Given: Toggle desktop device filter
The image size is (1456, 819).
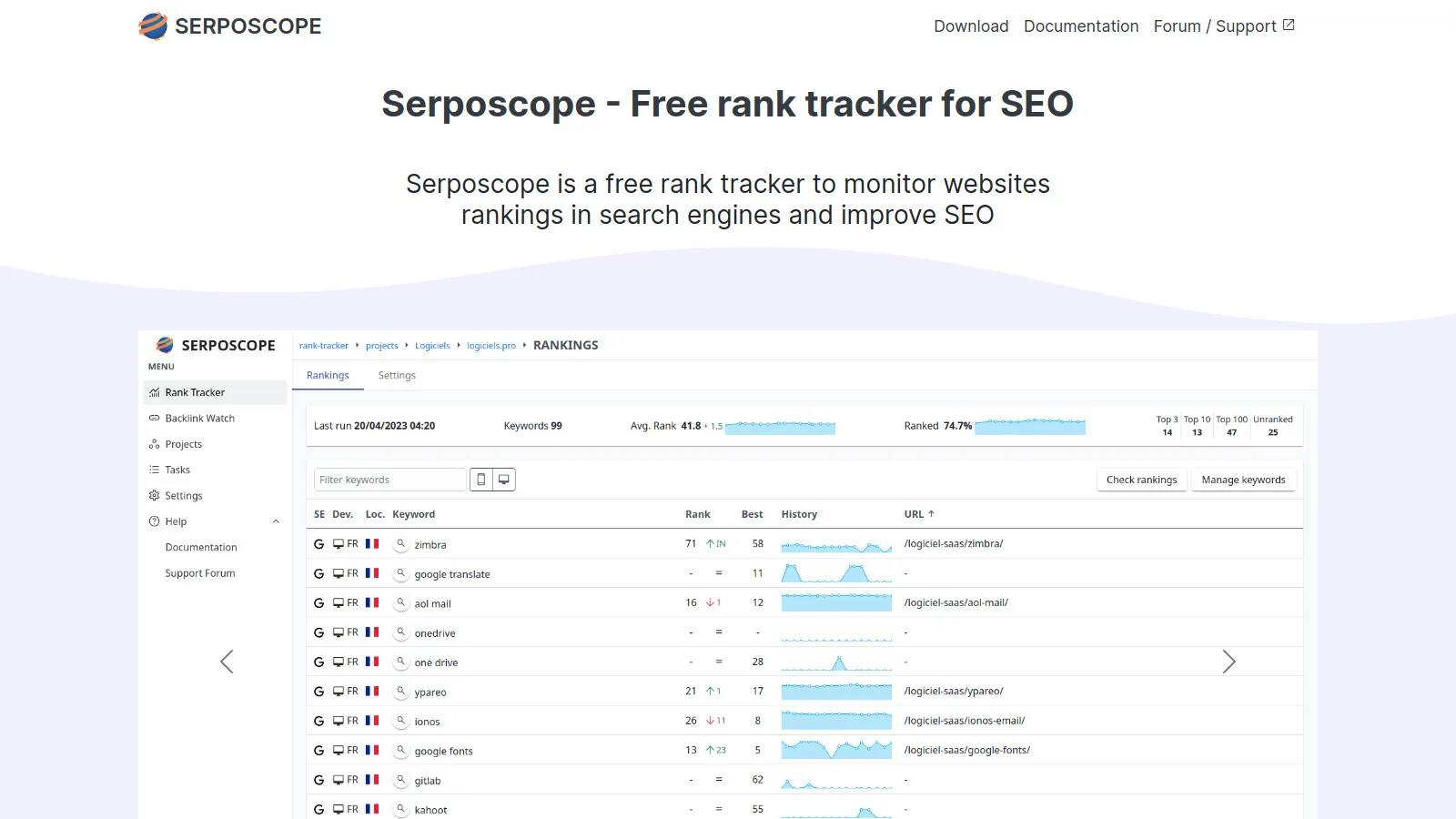Looking at the screenshot, I should [x=503, y=479].
